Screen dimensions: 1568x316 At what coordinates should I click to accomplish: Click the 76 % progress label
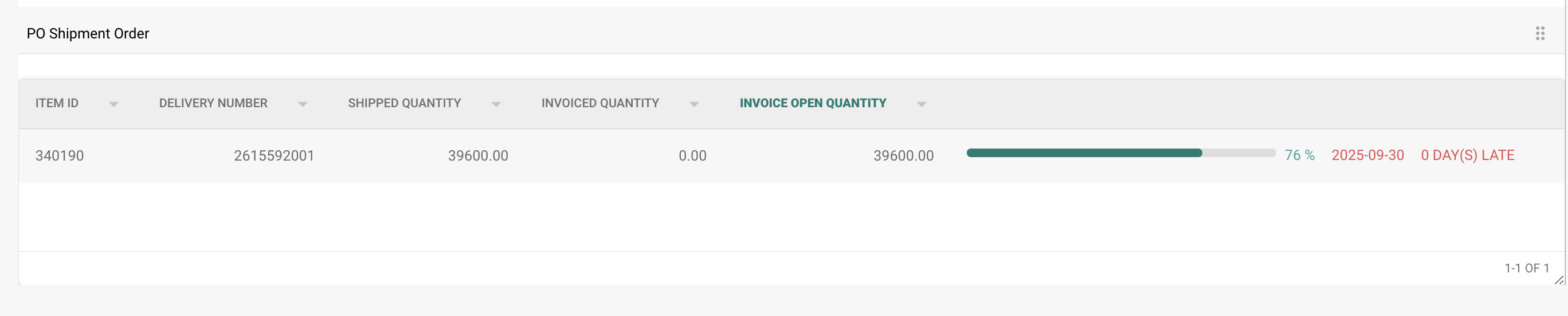click(x=1300, y=155)
